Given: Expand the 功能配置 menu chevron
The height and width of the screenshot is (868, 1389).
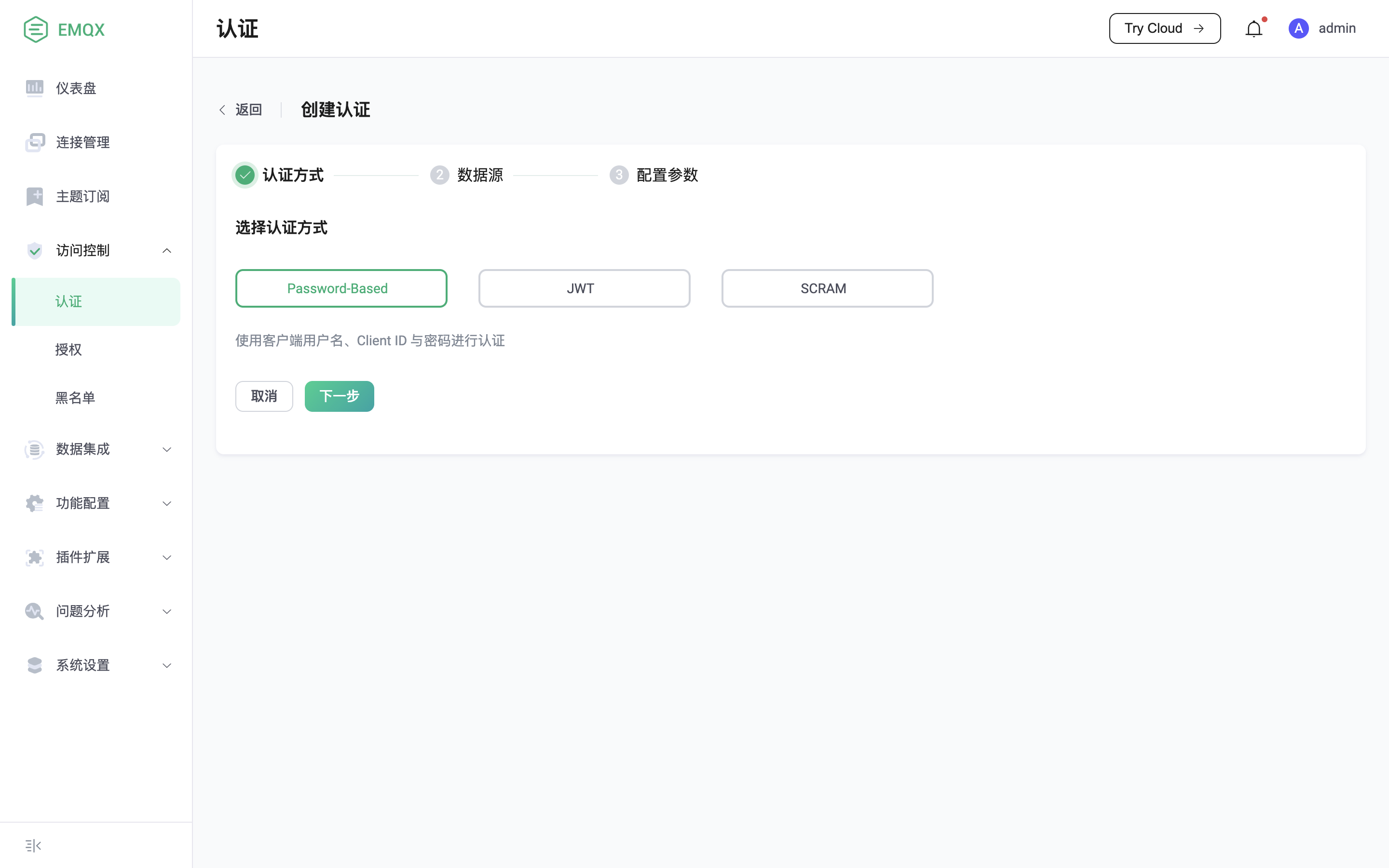Looking at the screenshot, I should [x=166, y=503].
